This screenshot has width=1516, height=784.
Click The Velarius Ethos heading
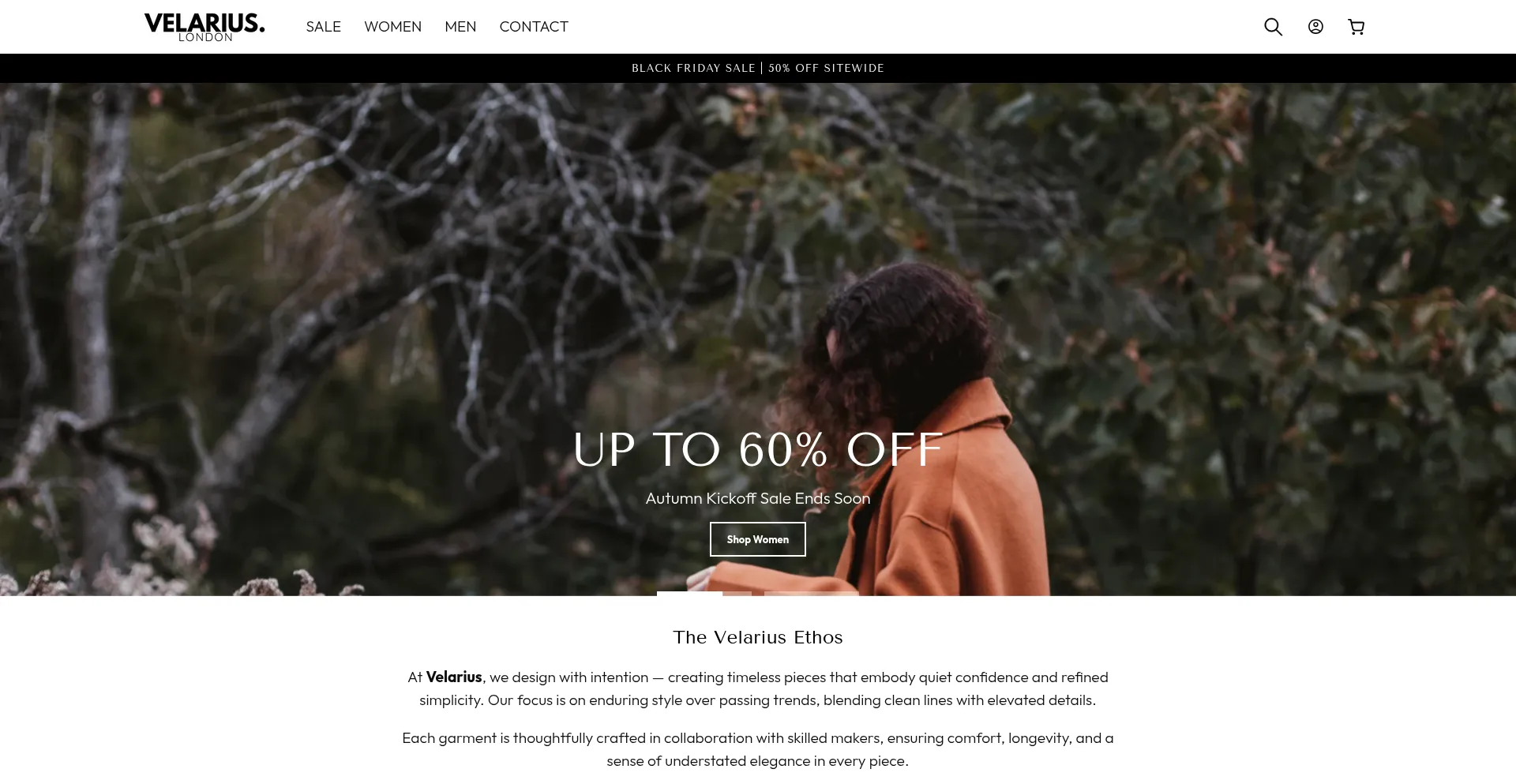(x=758, y=637)
